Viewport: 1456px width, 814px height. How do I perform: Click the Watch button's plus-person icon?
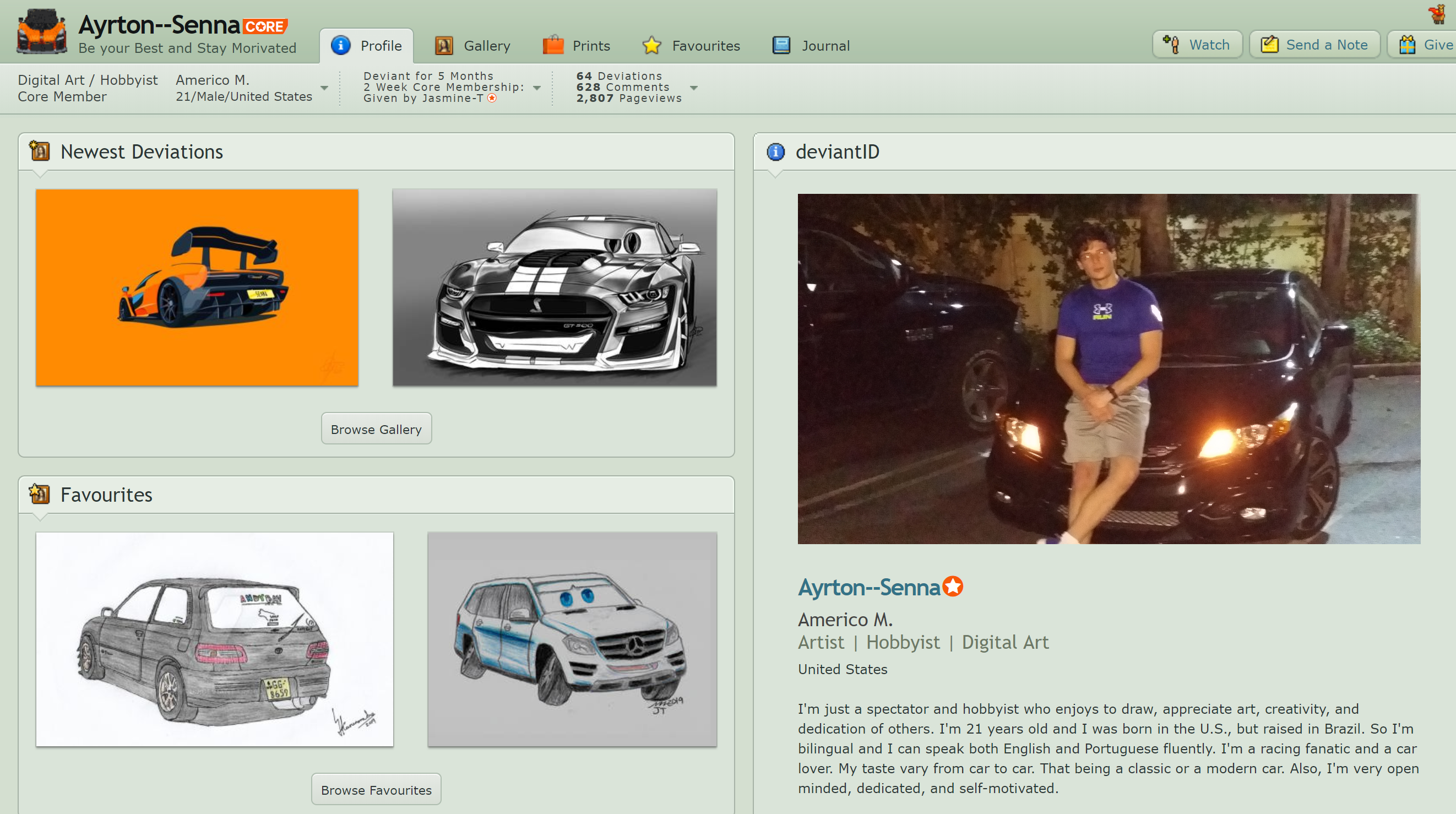click(1171, 45)
